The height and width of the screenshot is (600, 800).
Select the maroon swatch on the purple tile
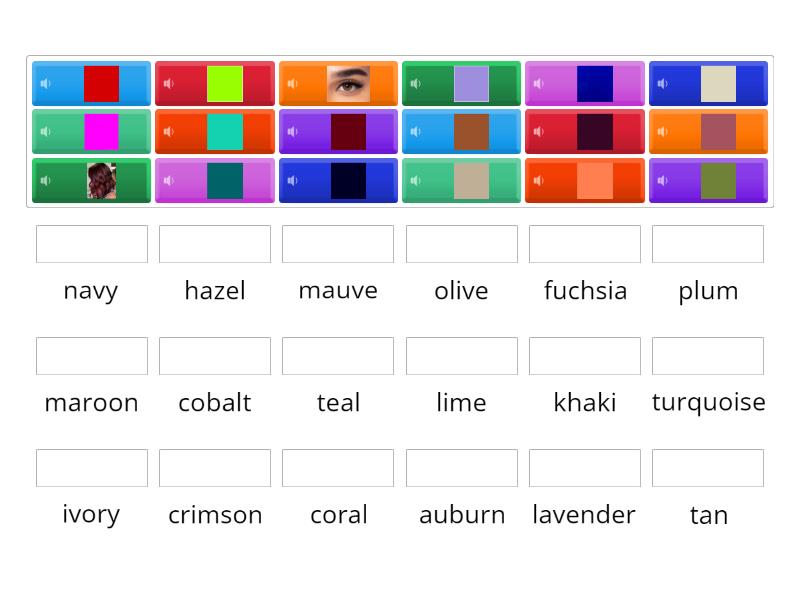(x=348, y=131)
